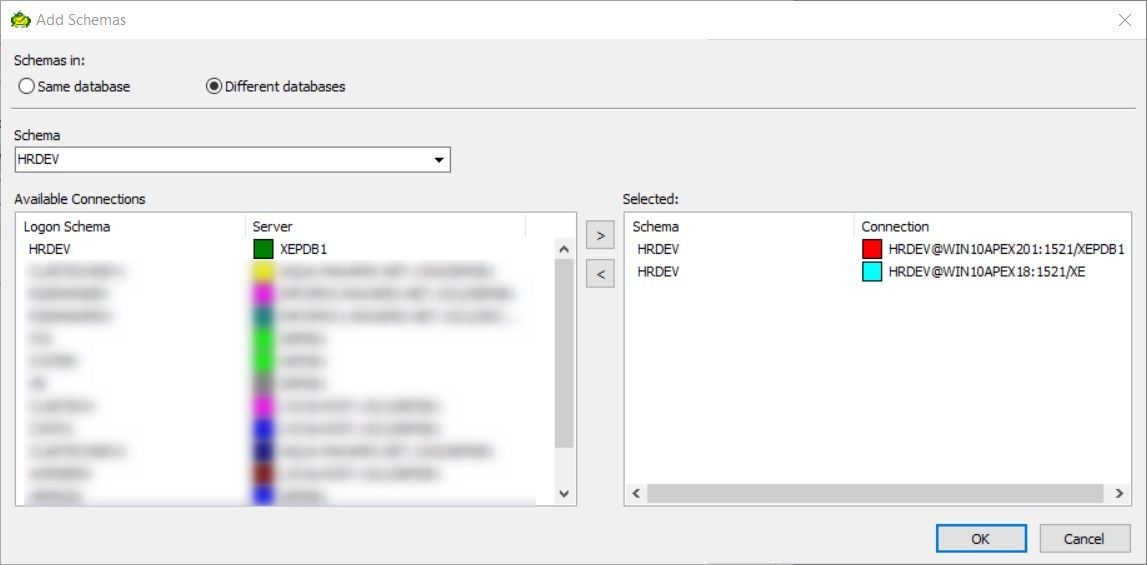Viewport: 1147px width, 565px height.
Task: Click left scroll arrow in Selected list
Action: coord(636,493)
